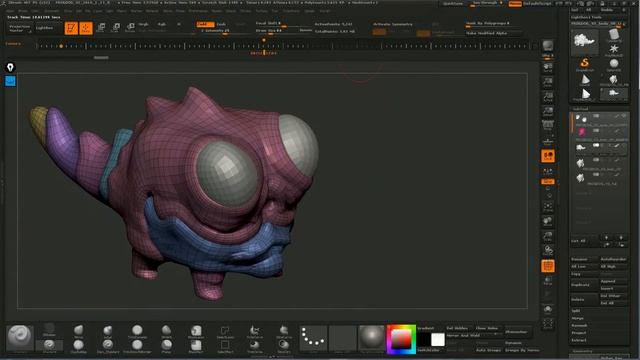The height and width of the screenshot is (360, 640).
Task: Click Mask By Polygroups slider
Action: click(493, 24)
